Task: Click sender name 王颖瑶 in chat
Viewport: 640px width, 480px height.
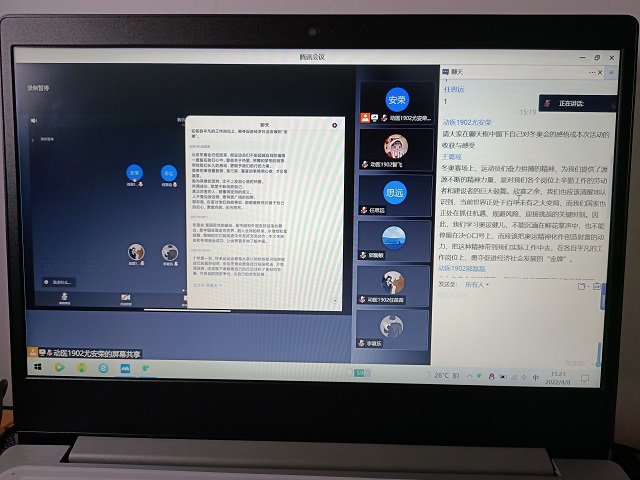Action: click(x=452, y=157)
